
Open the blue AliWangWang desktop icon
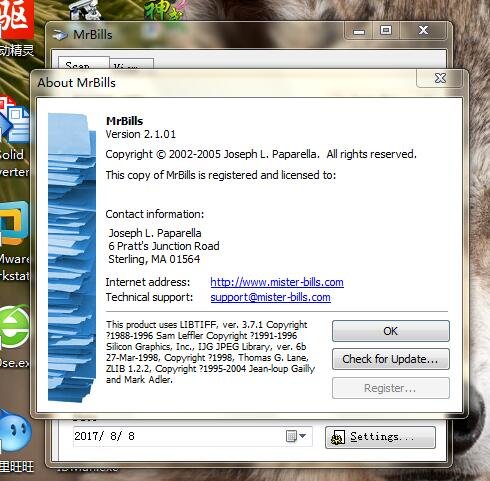click(x=16, y=440)
